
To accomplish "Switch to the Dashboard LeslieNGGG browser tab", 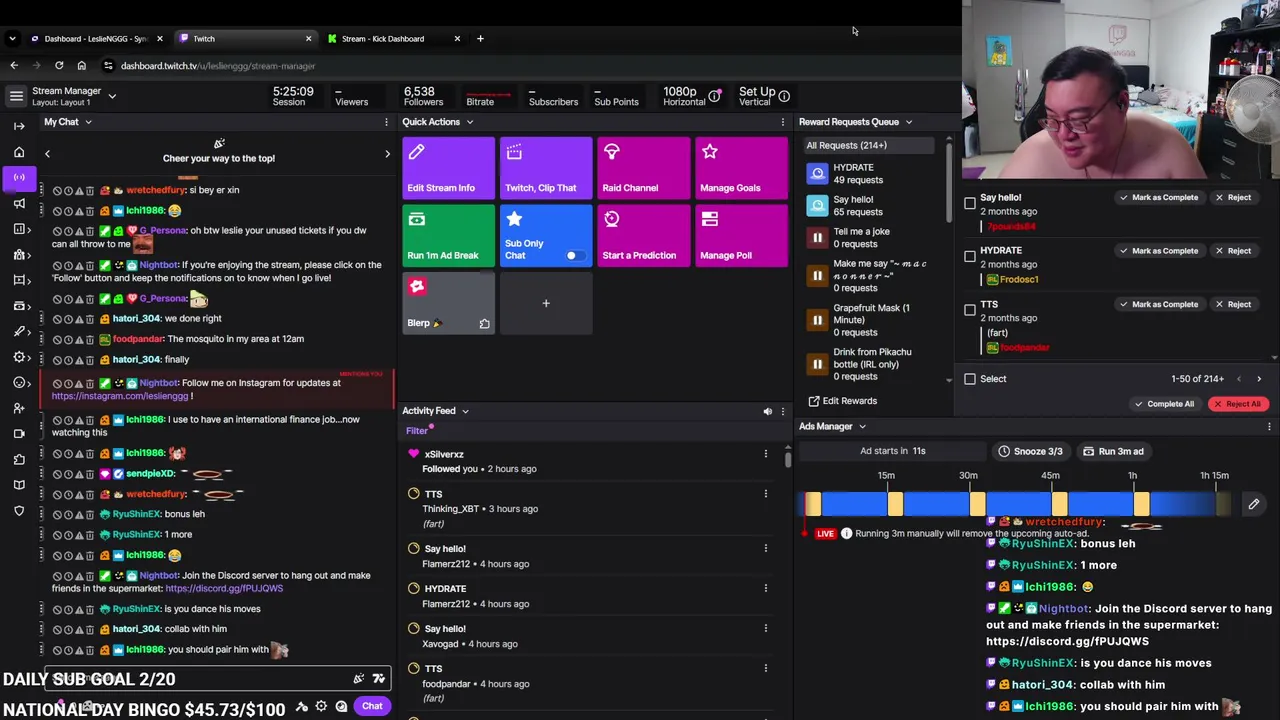I will tap(95, 39).
